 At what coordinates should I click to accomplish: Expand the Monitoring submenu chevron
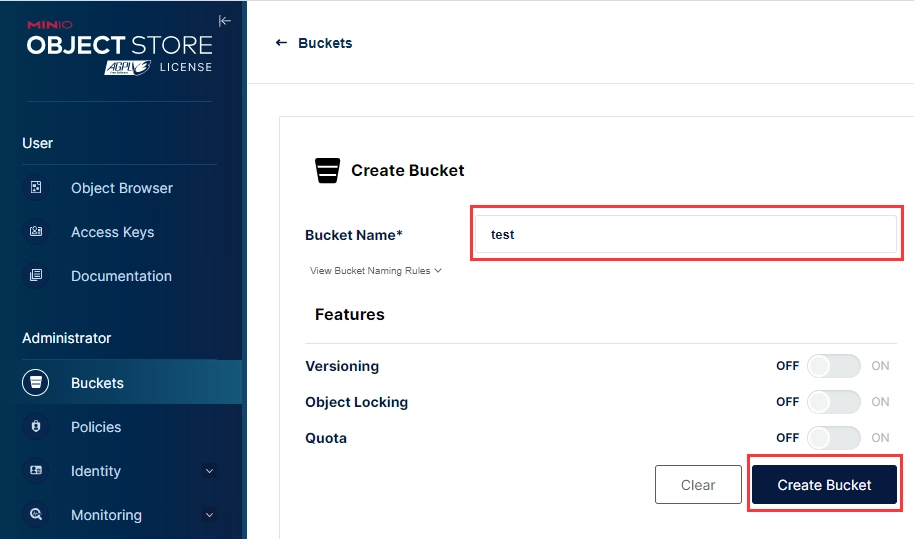(209, 515)
